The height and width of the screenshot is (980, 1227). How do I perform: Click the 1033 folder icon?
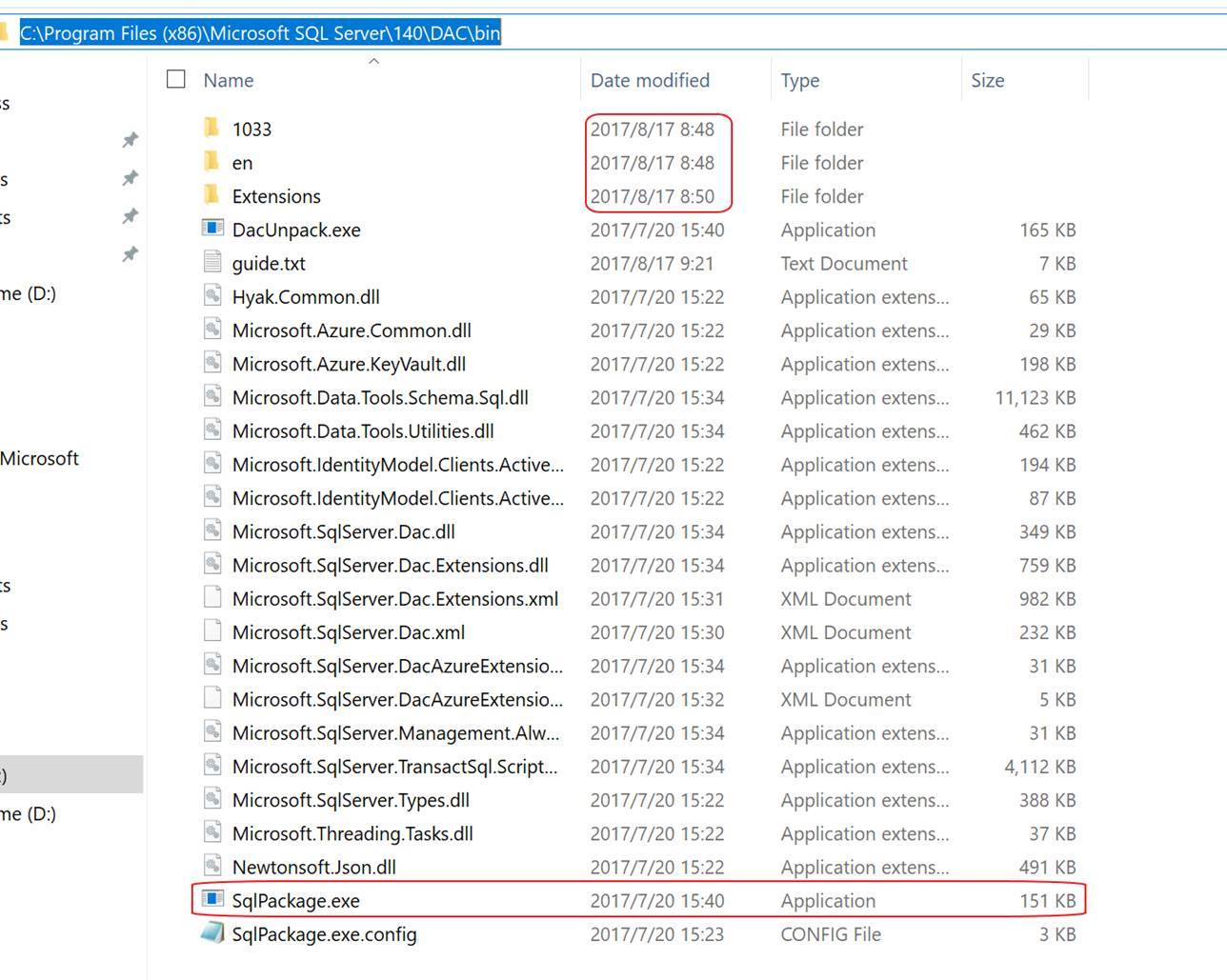coord(212,129)
